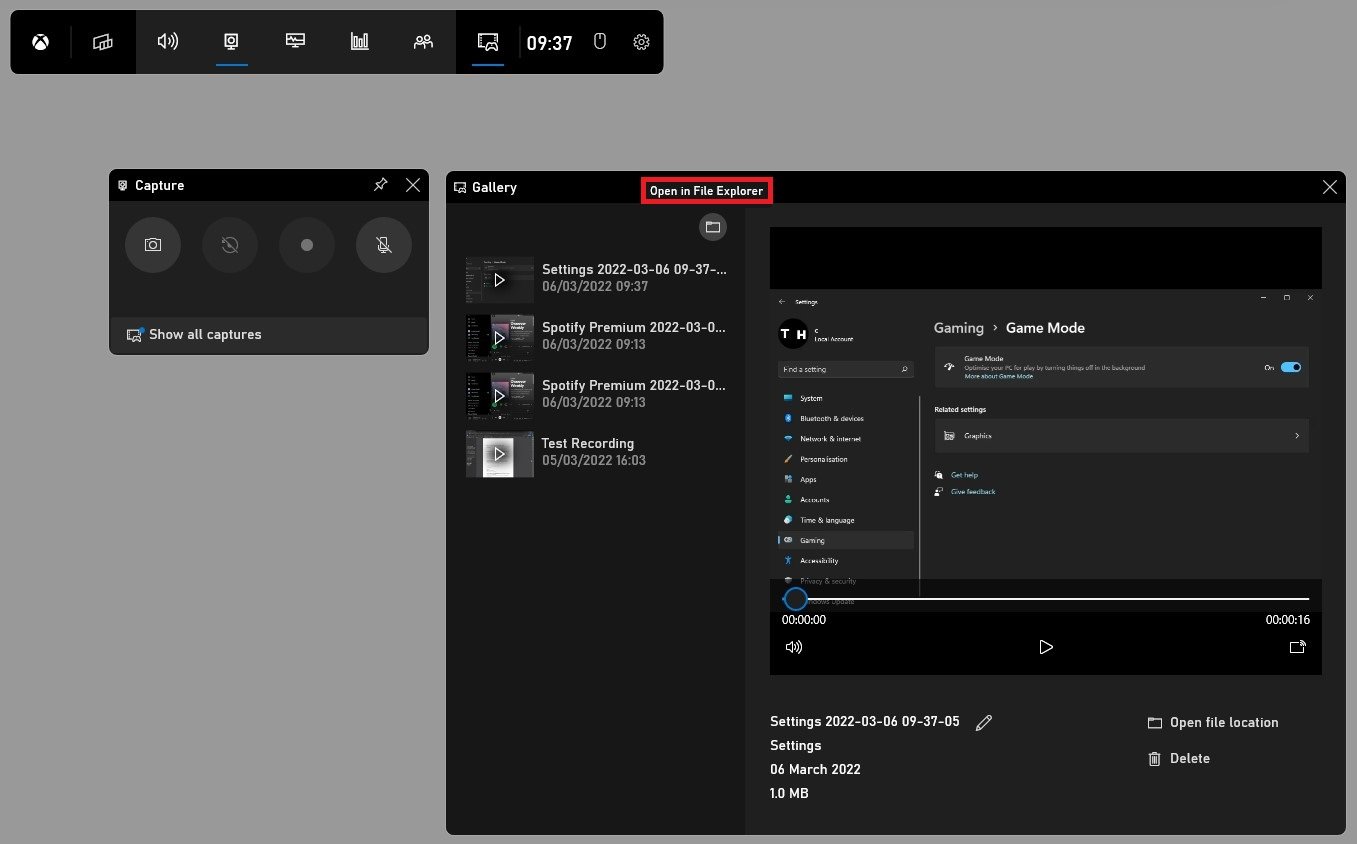Viewport: 1357px width, 844px height.
Task: Open the Widget menu icon
Action: pyautogui.click(x=103, y=42)
